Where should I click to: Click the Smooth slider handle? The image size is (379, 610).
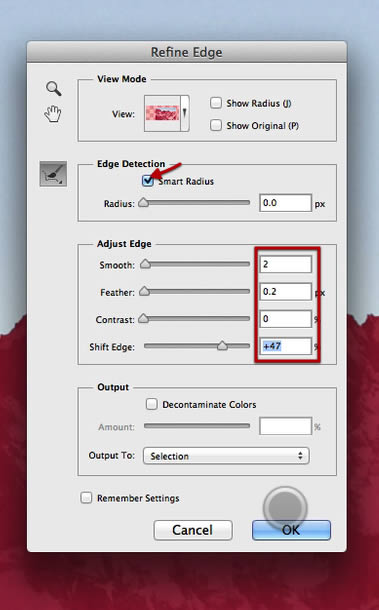tap(145, 264)
